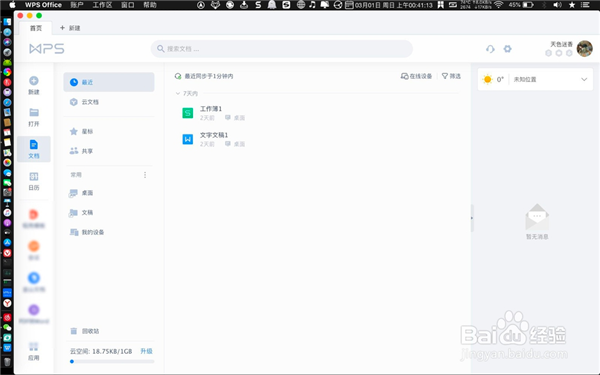The width and height of the screenshot is (600, 375).
Task: Select 最近 in the navigation list
Action: coord(109,82)
